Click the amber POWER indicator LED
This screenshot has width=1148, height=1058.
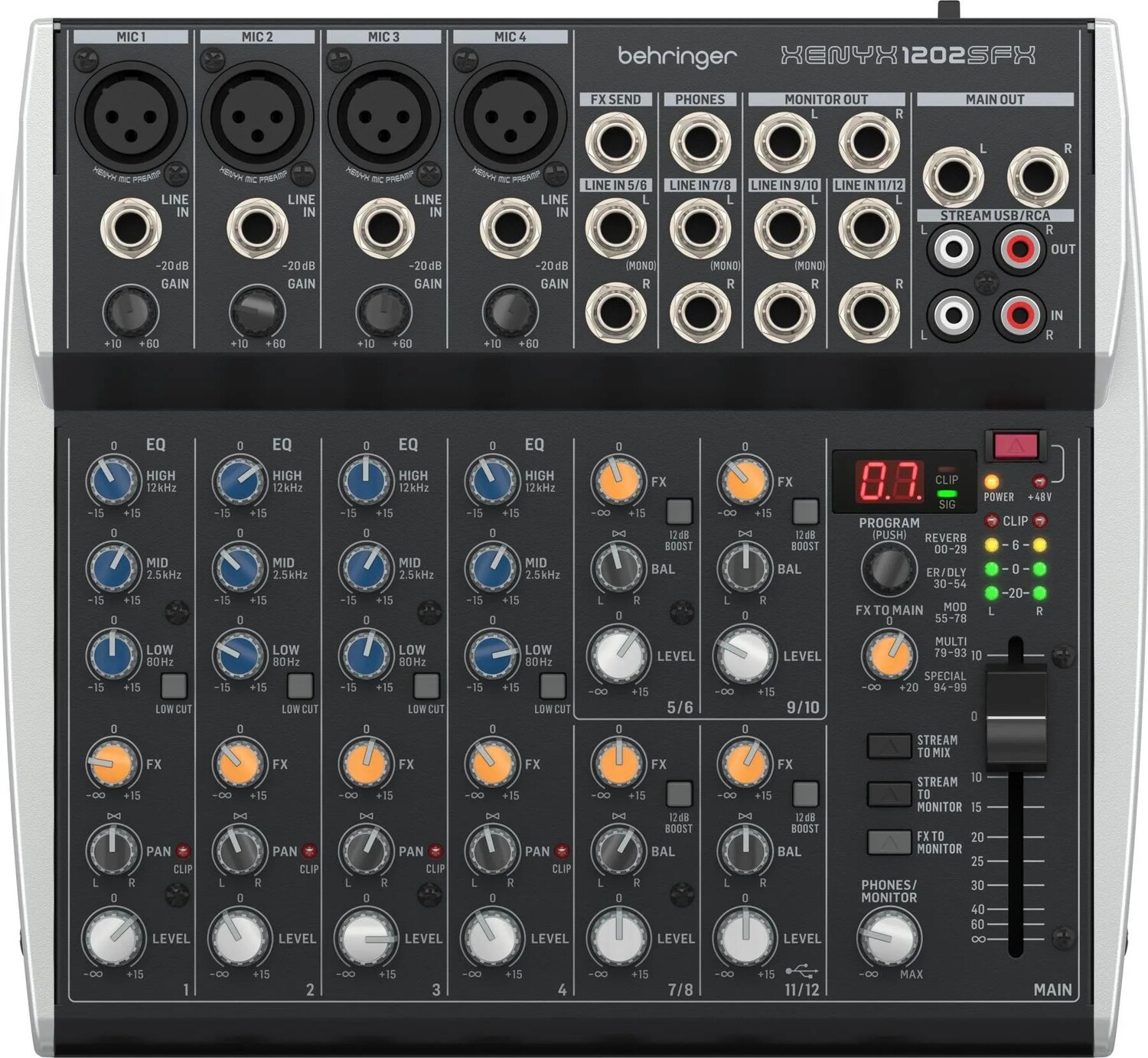[x=992, y=482]
